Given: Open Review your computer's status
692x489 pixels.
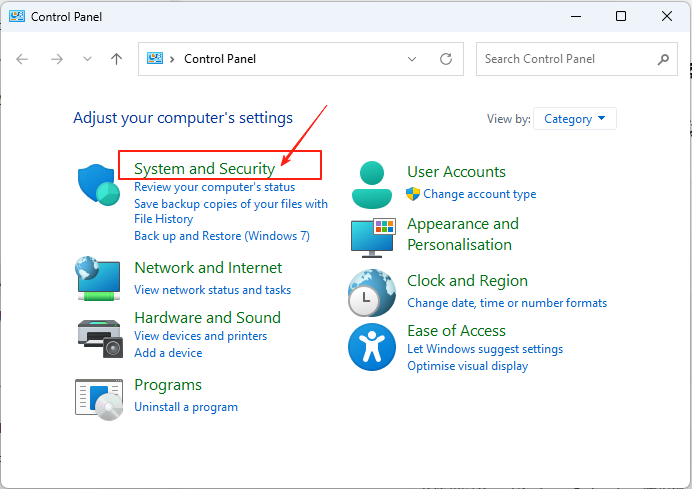Looking at the screenshot, I should (x=214, y=187).
